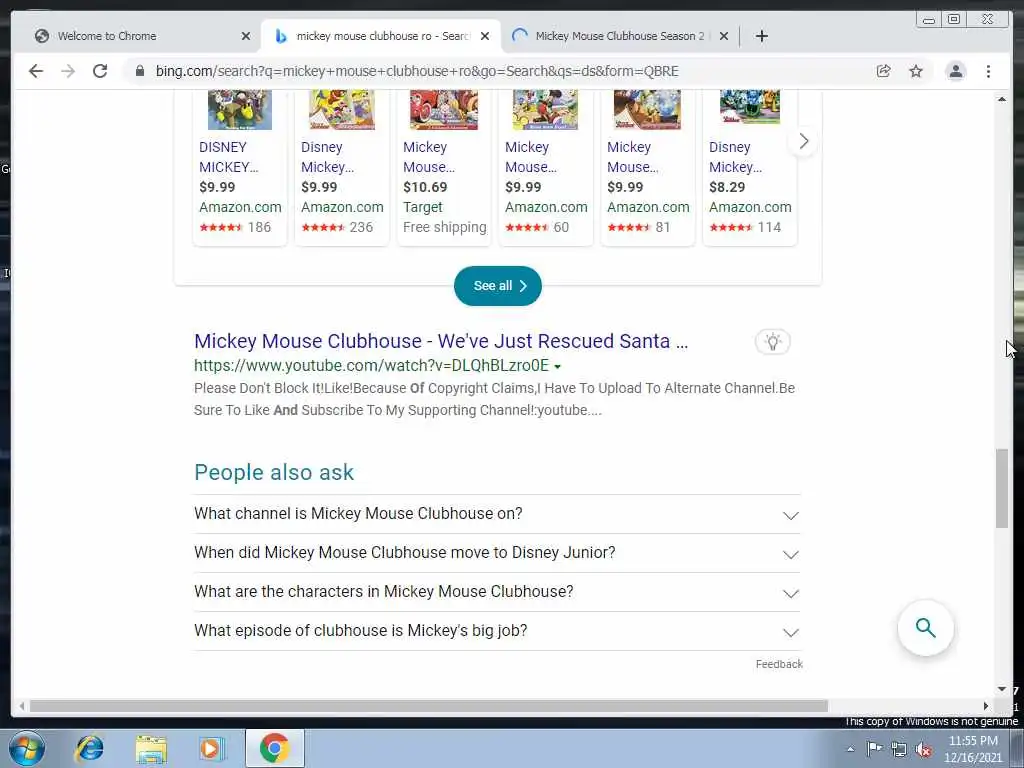
Task: Open dropdown arrow next to youtube URL
Action: 558,367
